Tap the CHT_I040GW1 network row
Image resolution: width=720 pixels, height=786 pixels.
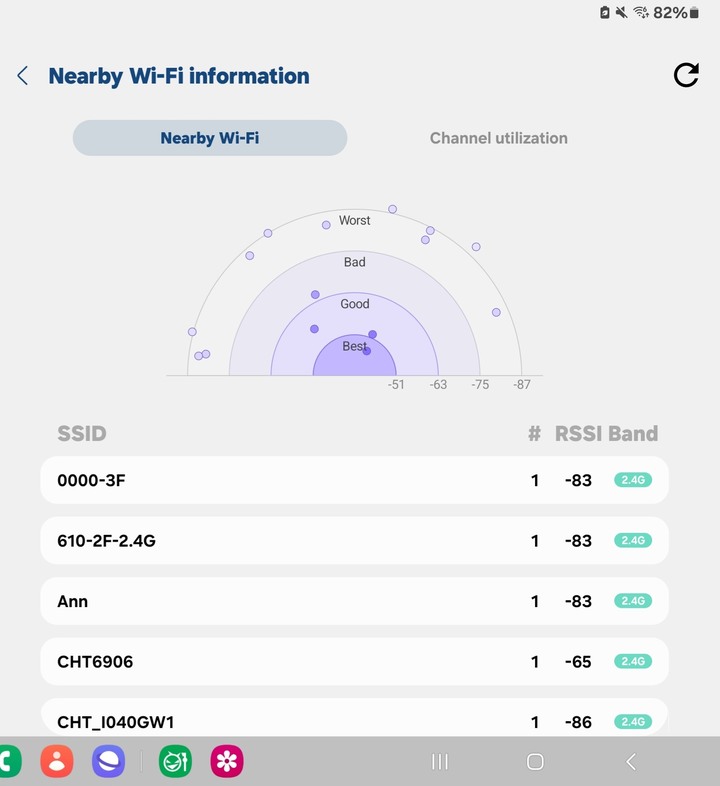coord(354,717)
